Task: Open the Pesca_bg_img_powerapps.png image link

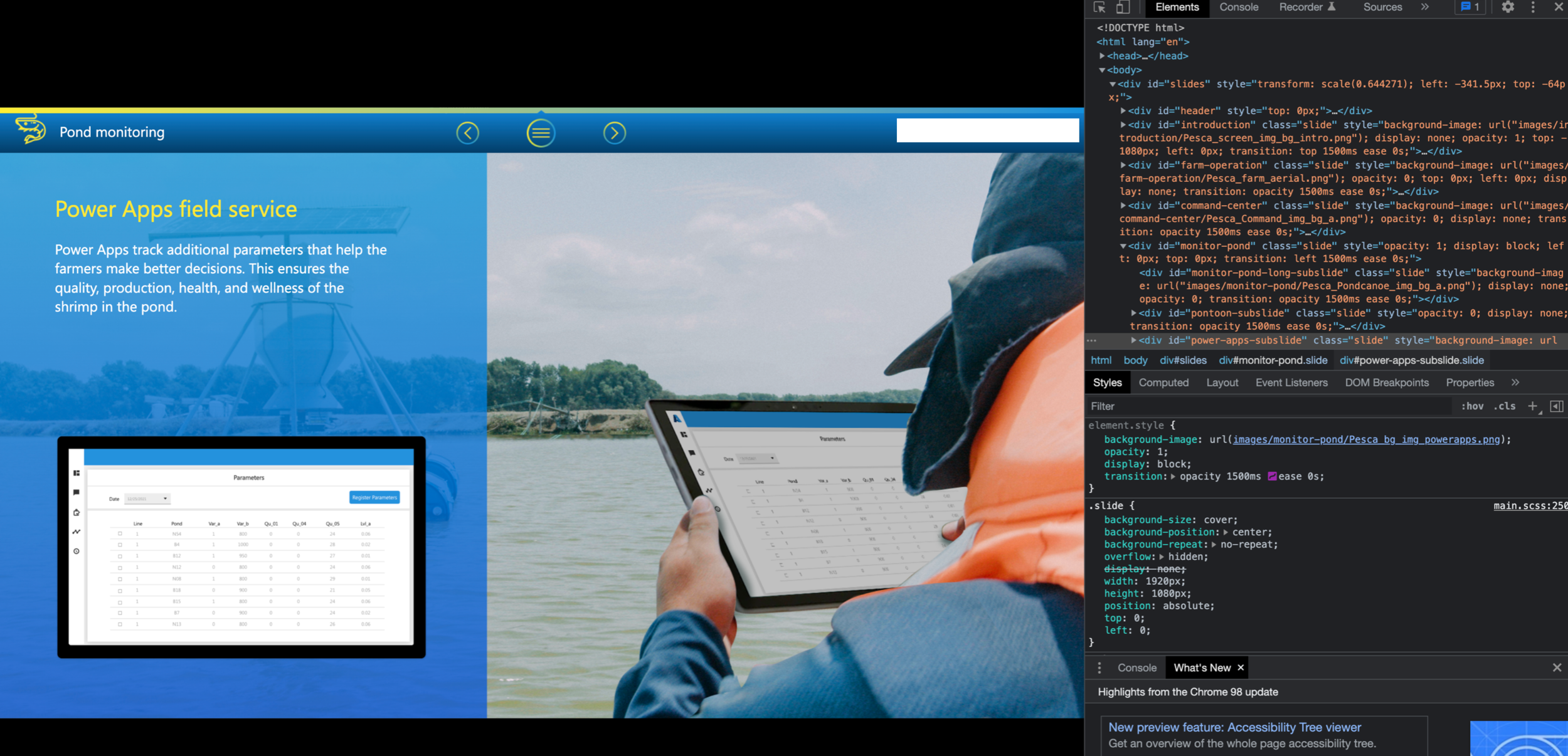Action: pyautogui.click(x=1365, y=439)
